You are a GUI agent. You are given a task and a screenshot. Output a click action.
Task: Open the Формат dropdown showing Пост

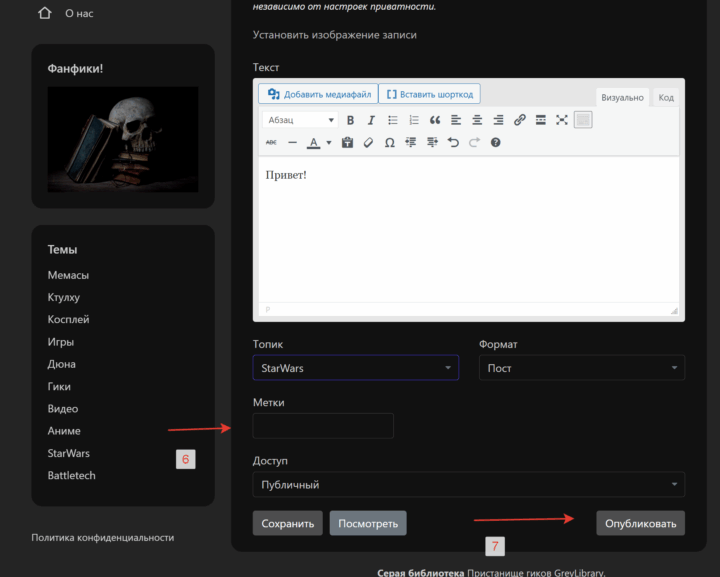(x=582, y=368)
